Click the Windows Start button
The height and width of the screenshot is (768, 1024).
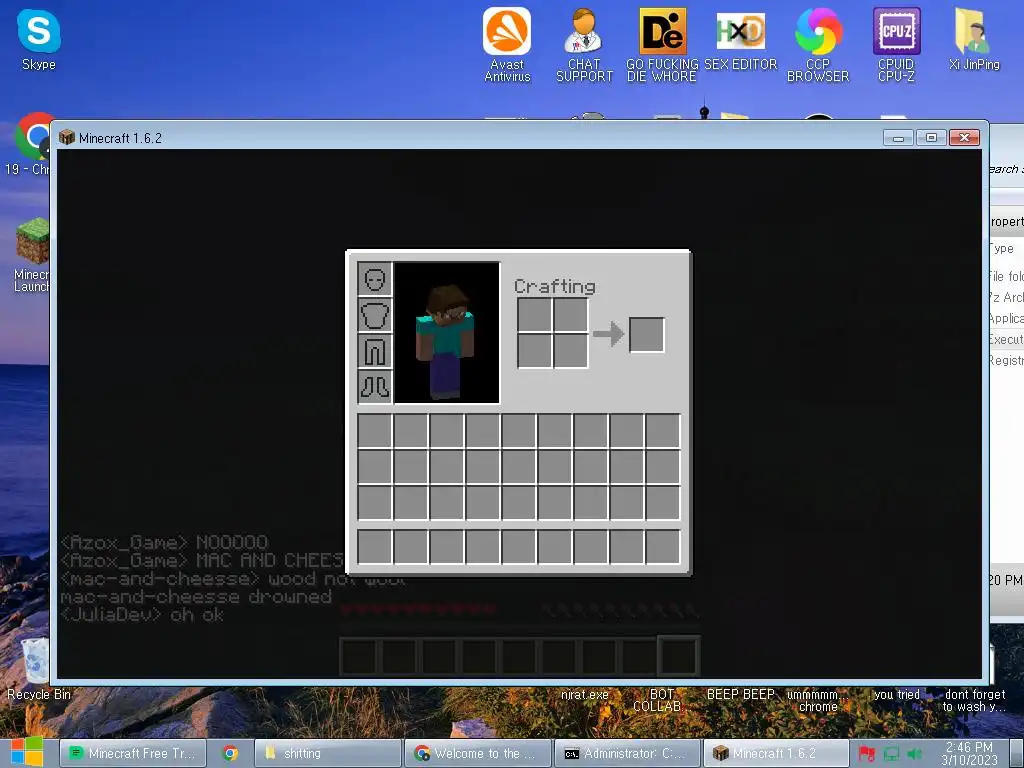point(26,752)
